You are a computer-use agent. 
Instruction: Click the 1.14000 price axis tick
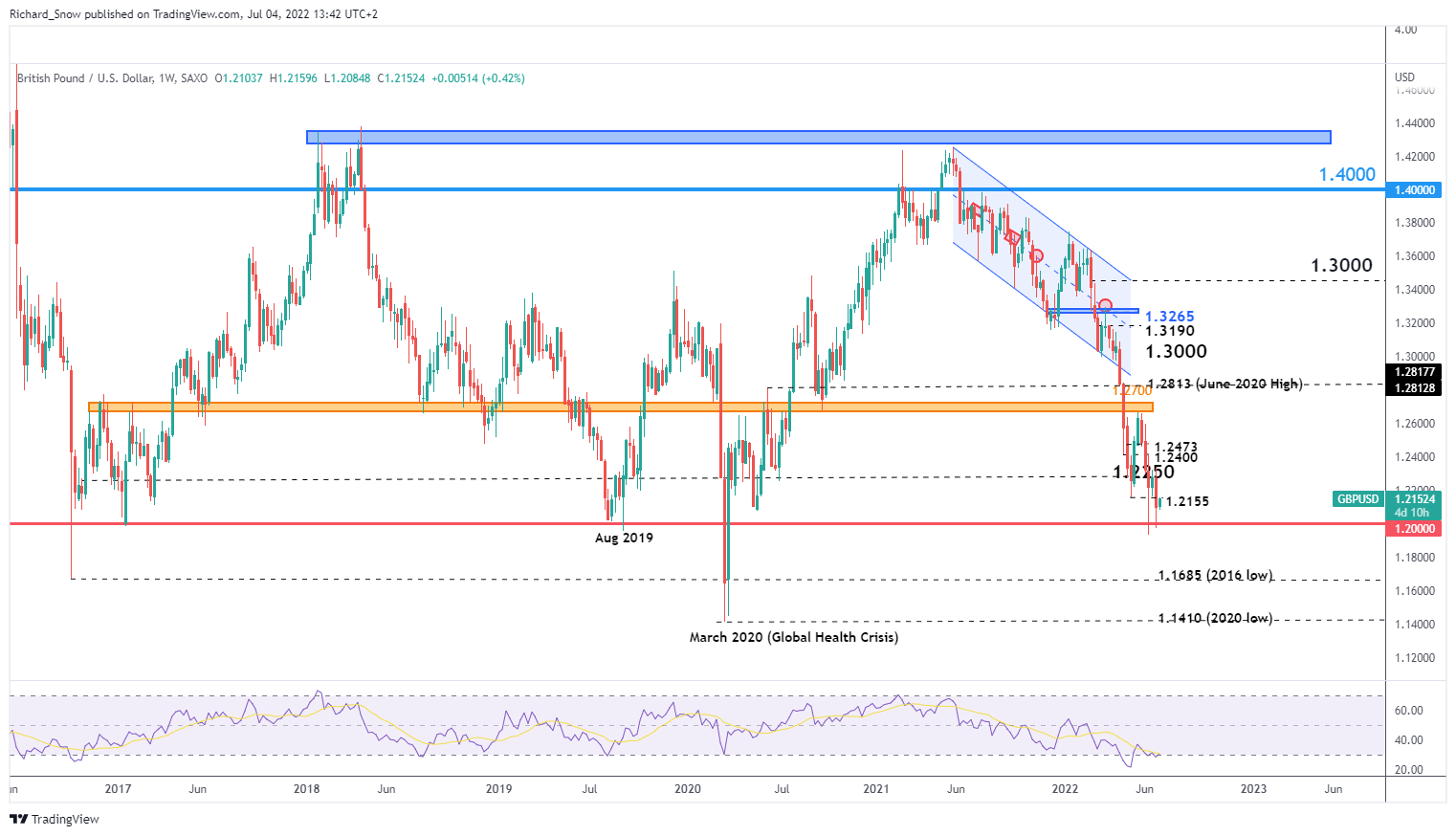click(1414, 625)
